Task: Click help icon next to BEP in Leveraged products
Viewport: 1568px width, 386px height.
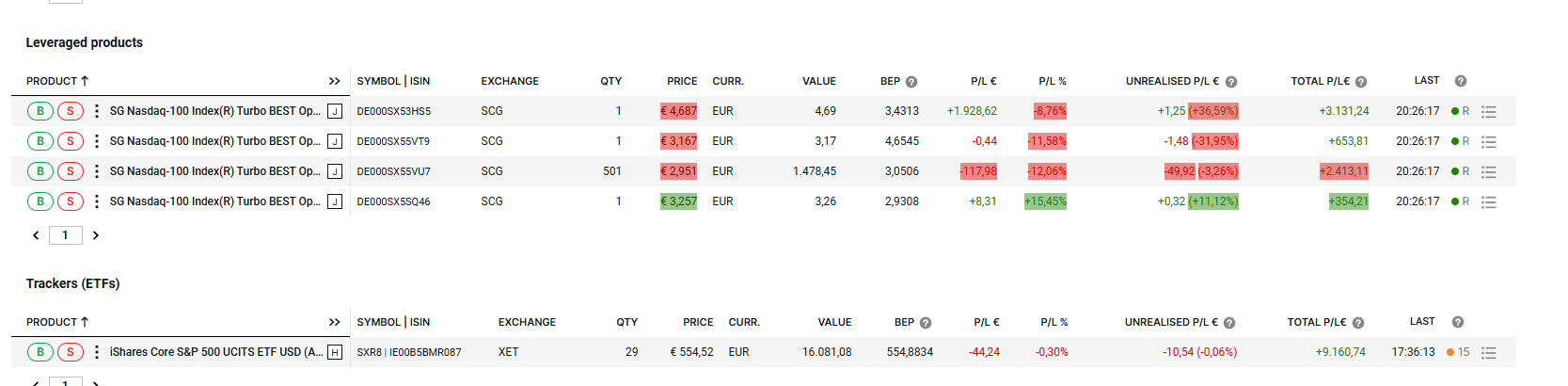Action: (x=911, y=82)
